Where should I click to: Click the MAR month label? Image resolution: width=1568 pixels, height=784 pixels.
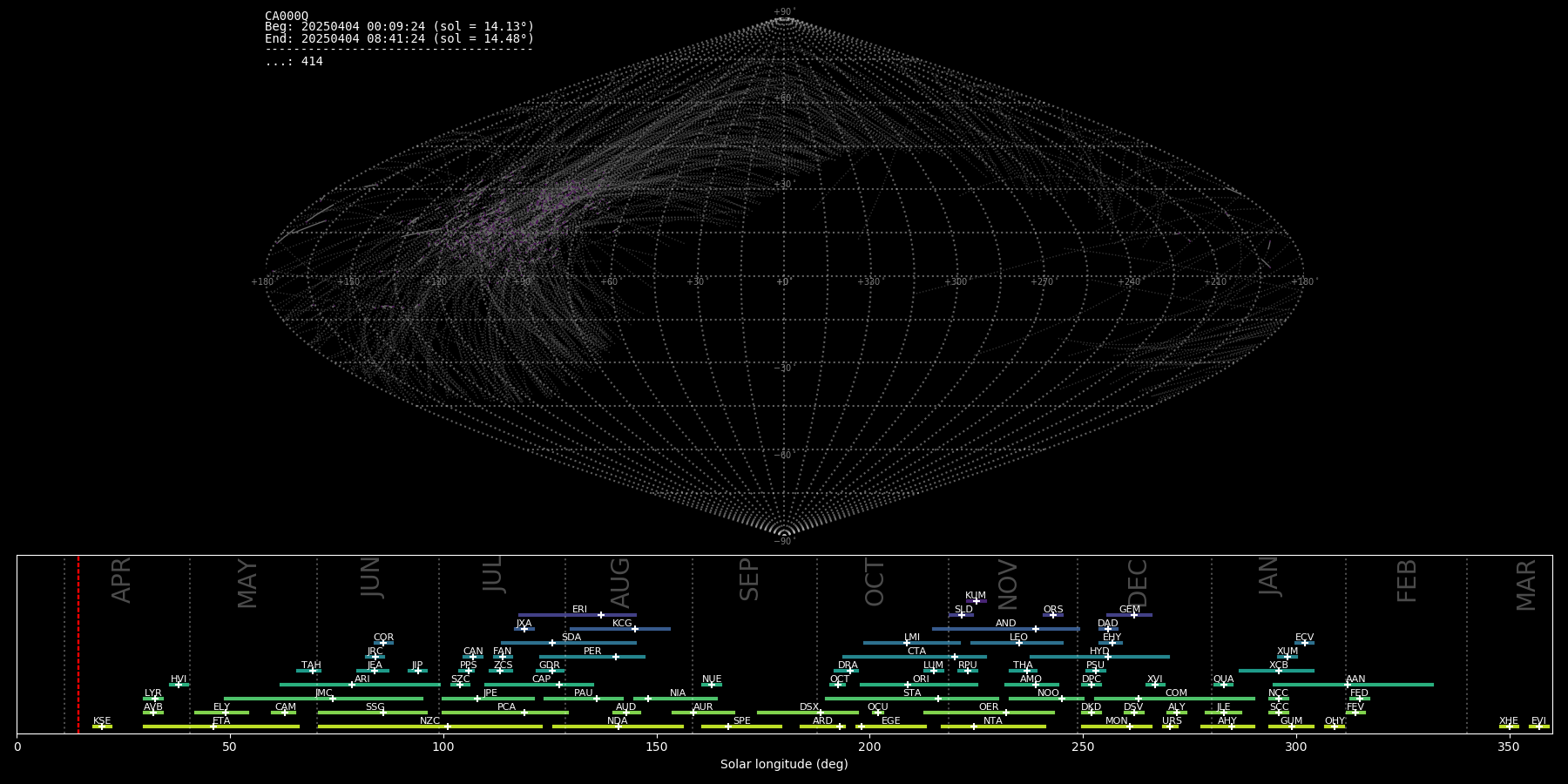pos(1526,585)
